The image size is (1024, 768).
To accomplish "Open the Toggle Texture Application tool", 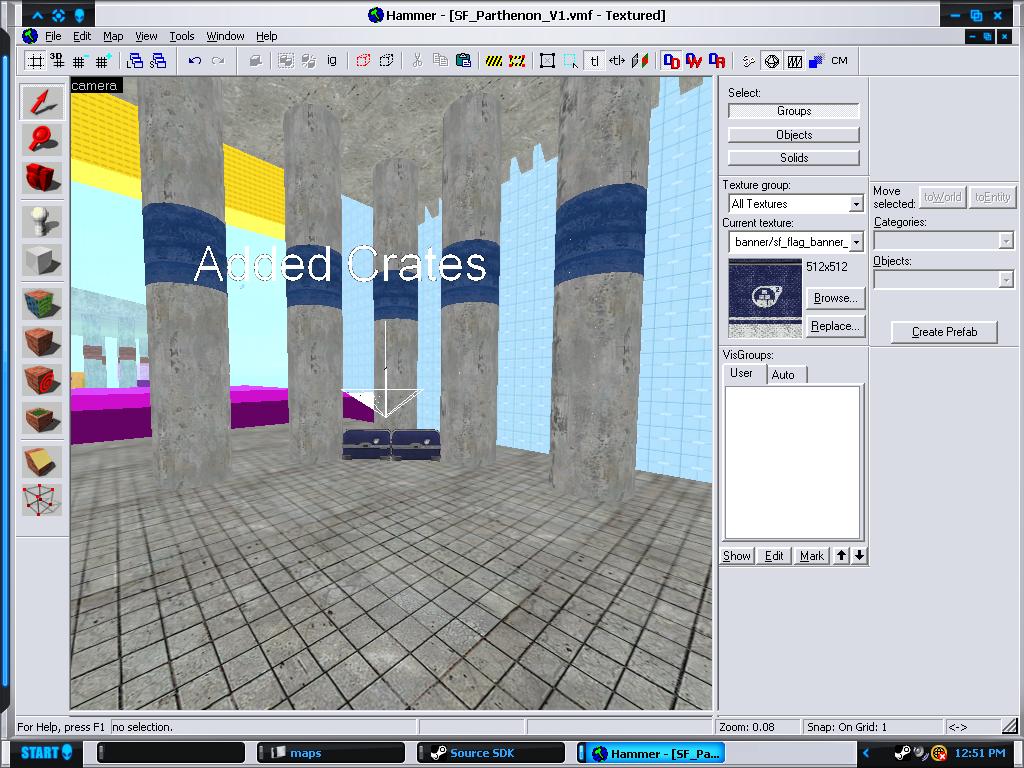I will pyautogui.click(x=42, y=303).
